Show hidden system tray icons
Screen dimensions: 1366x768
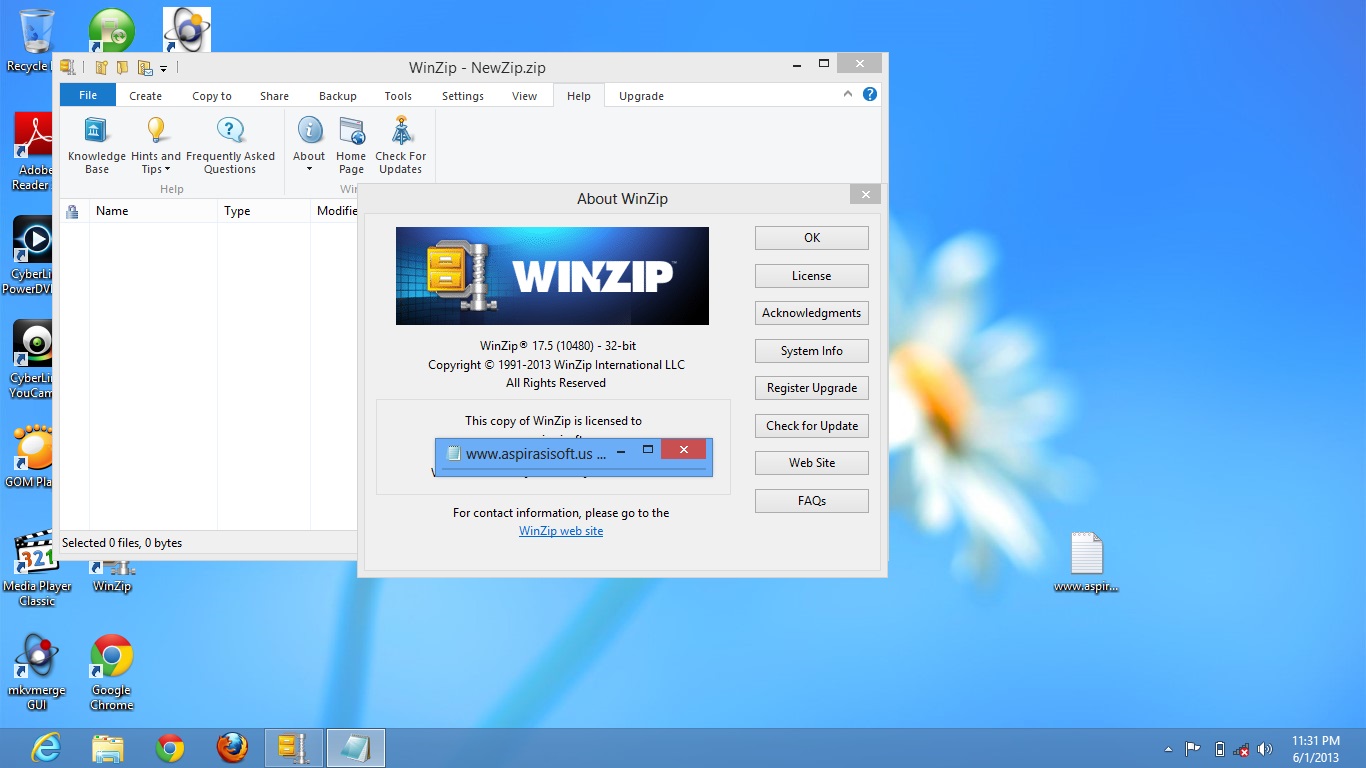click(x=1168, y=749)
